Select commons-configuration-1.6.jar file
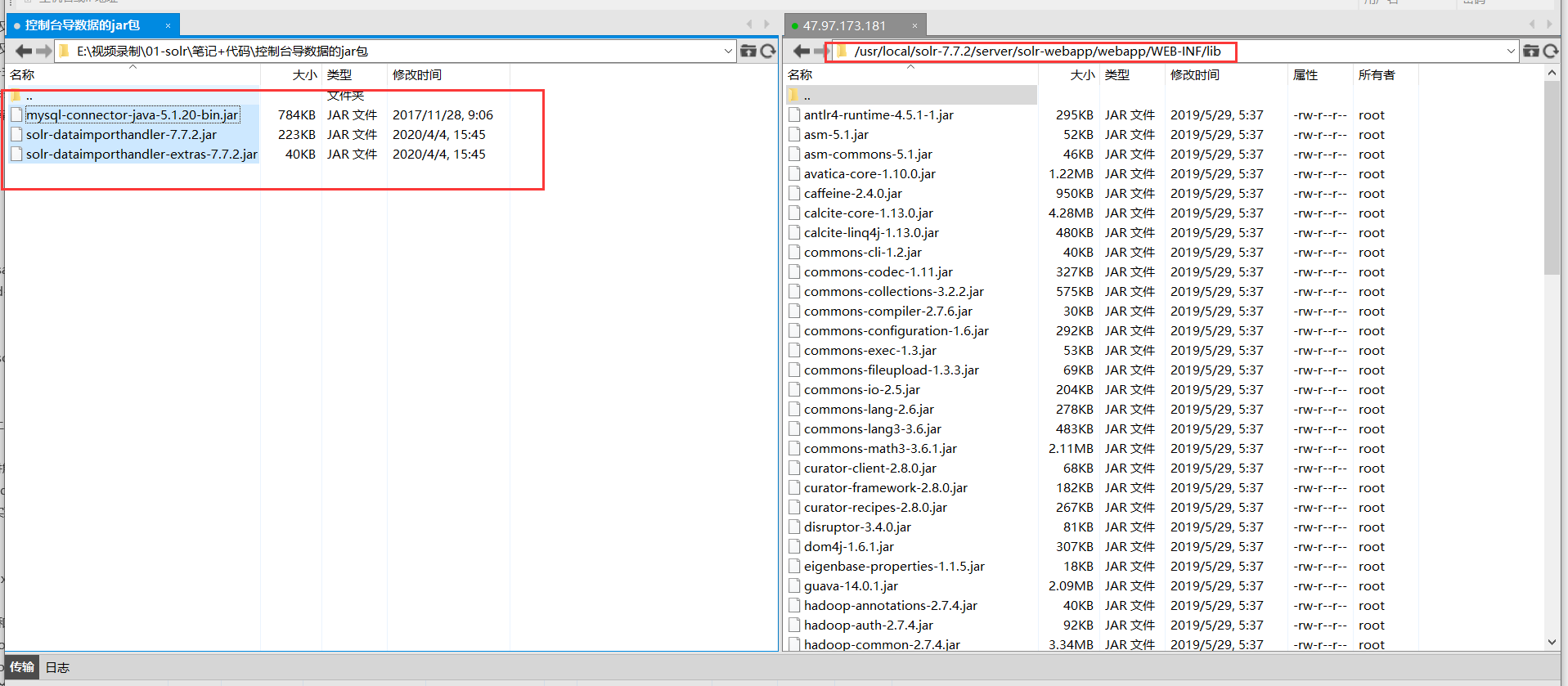The width and height of the screenshot is (1568, 686). click(896, 330)
